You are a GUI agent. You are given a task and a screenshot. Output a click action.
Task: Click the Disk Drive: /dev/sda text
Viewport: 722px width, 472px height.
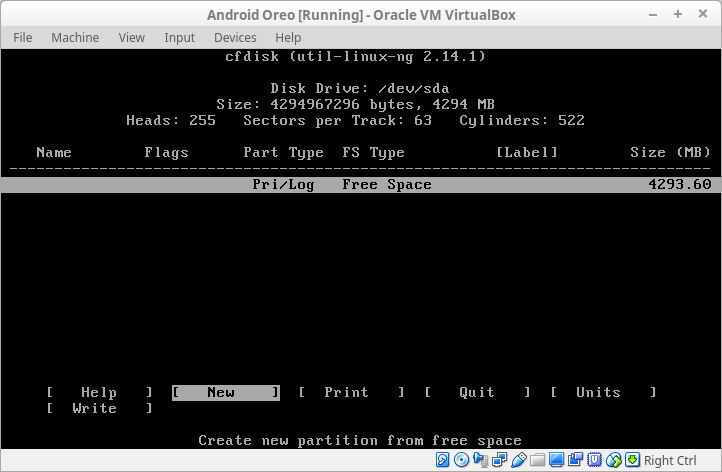pyautogui.click(x=360, y=88)
